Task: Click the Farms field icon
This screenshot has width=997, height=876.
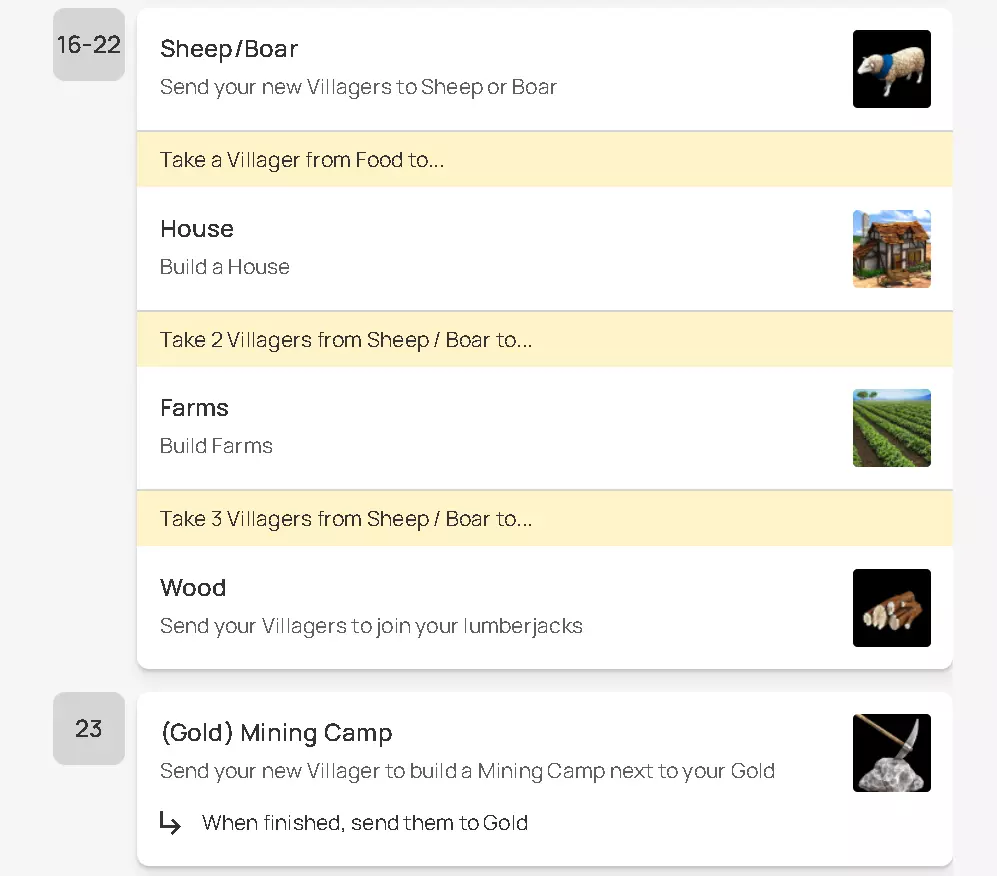Action: coord(891,428)
